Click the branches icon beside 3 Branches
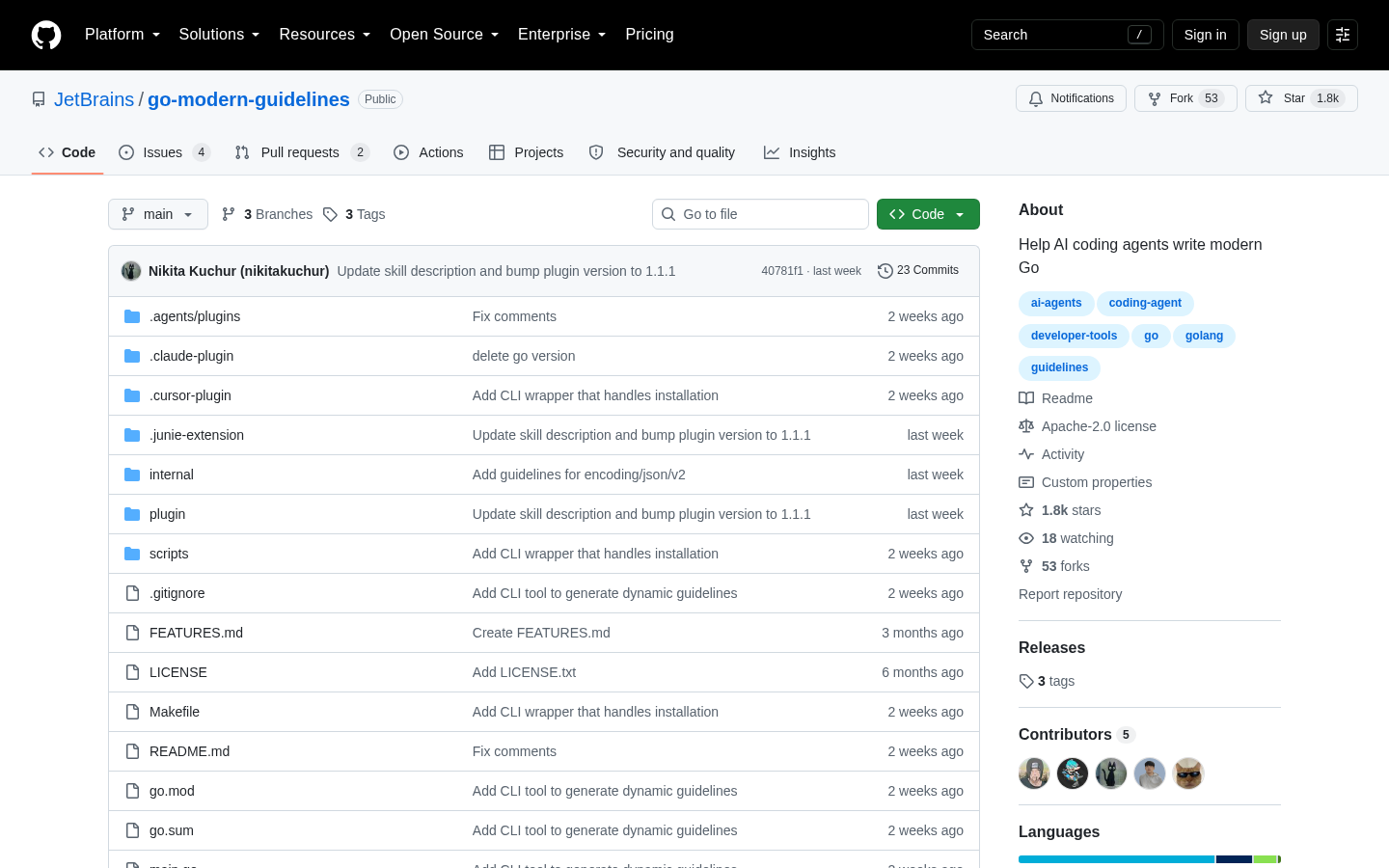This screenshot has width=1389, height=868. 229,214
